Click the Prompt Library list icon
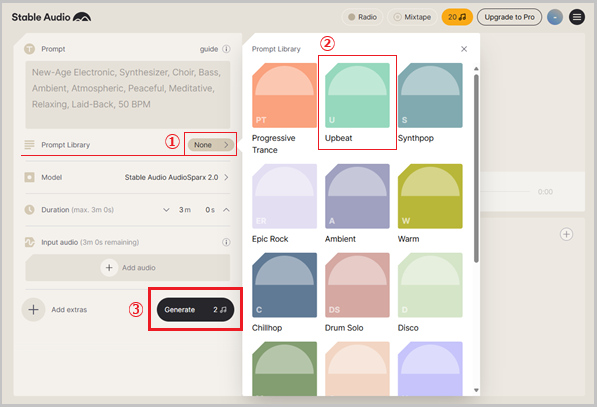Image resolution: width=597 pixels, height=407 pixels. click(29, 145)
